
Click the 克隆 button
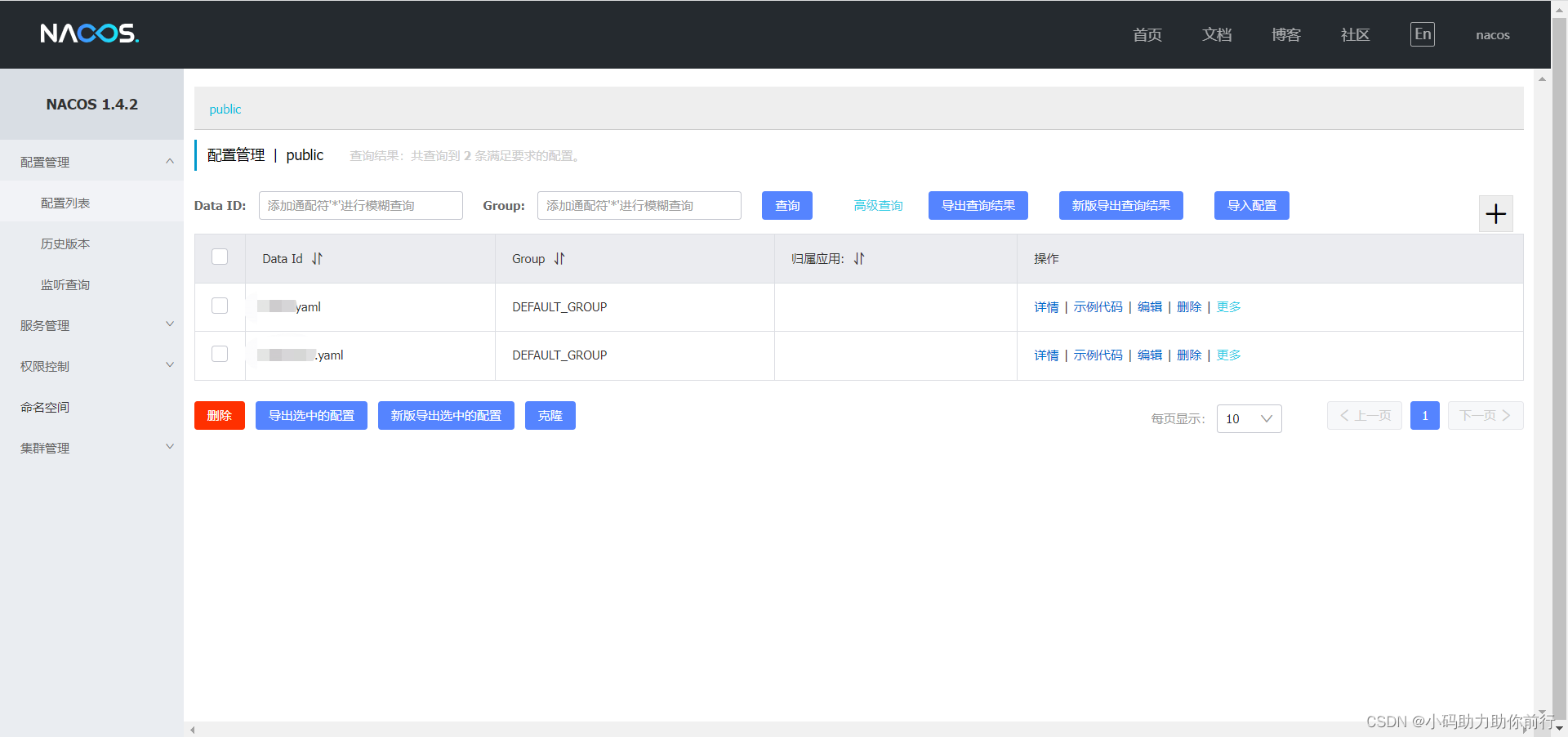click(550, 416)
